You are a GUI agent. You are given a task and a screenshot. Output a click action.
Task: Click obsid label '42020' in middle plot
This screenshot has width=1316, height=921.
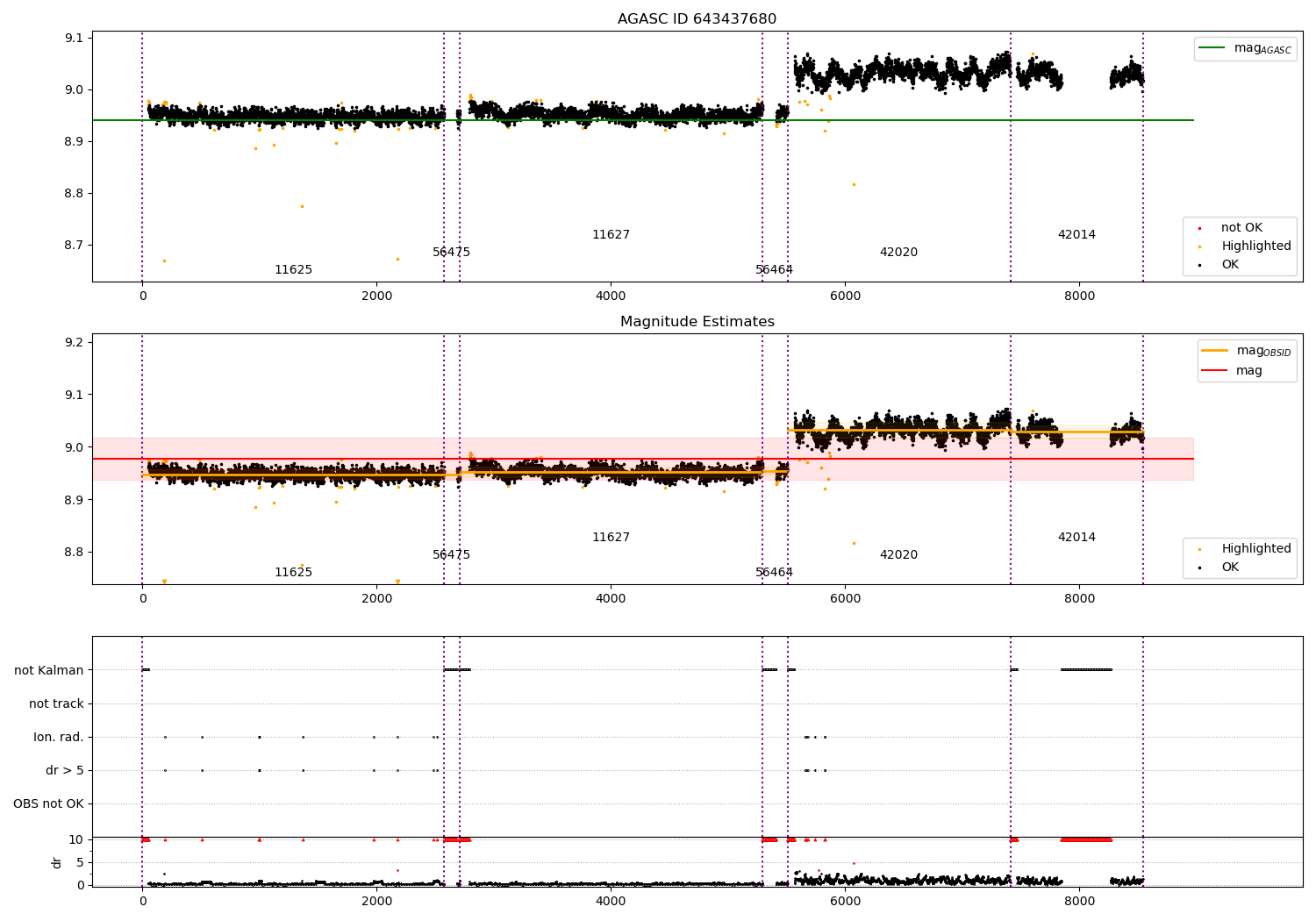tap(898, 555)
